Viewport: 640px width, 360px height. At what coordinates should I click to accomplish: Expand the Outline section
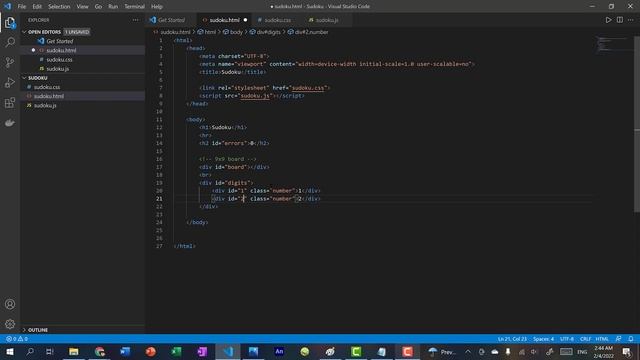click(x=38, y=330)
